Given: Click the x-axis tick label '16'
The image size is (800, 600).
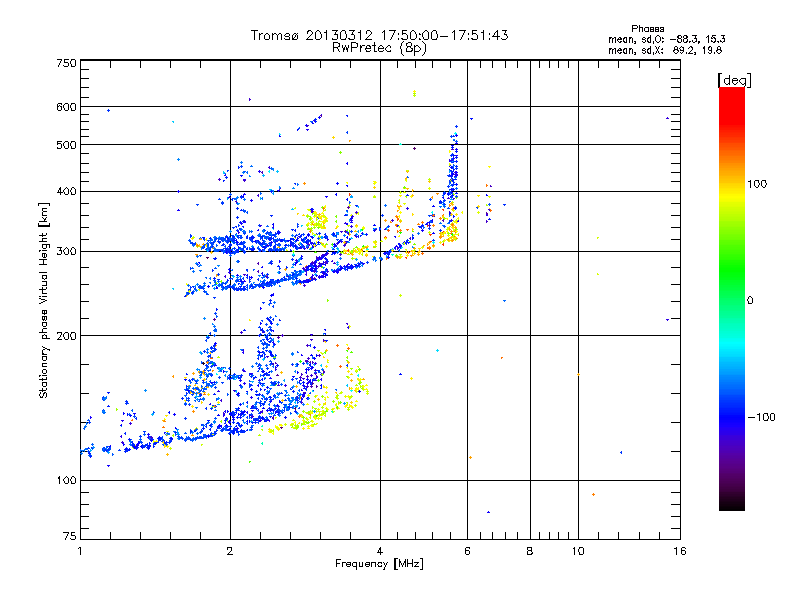Looking at the screenshot, I should click(680, 551).
